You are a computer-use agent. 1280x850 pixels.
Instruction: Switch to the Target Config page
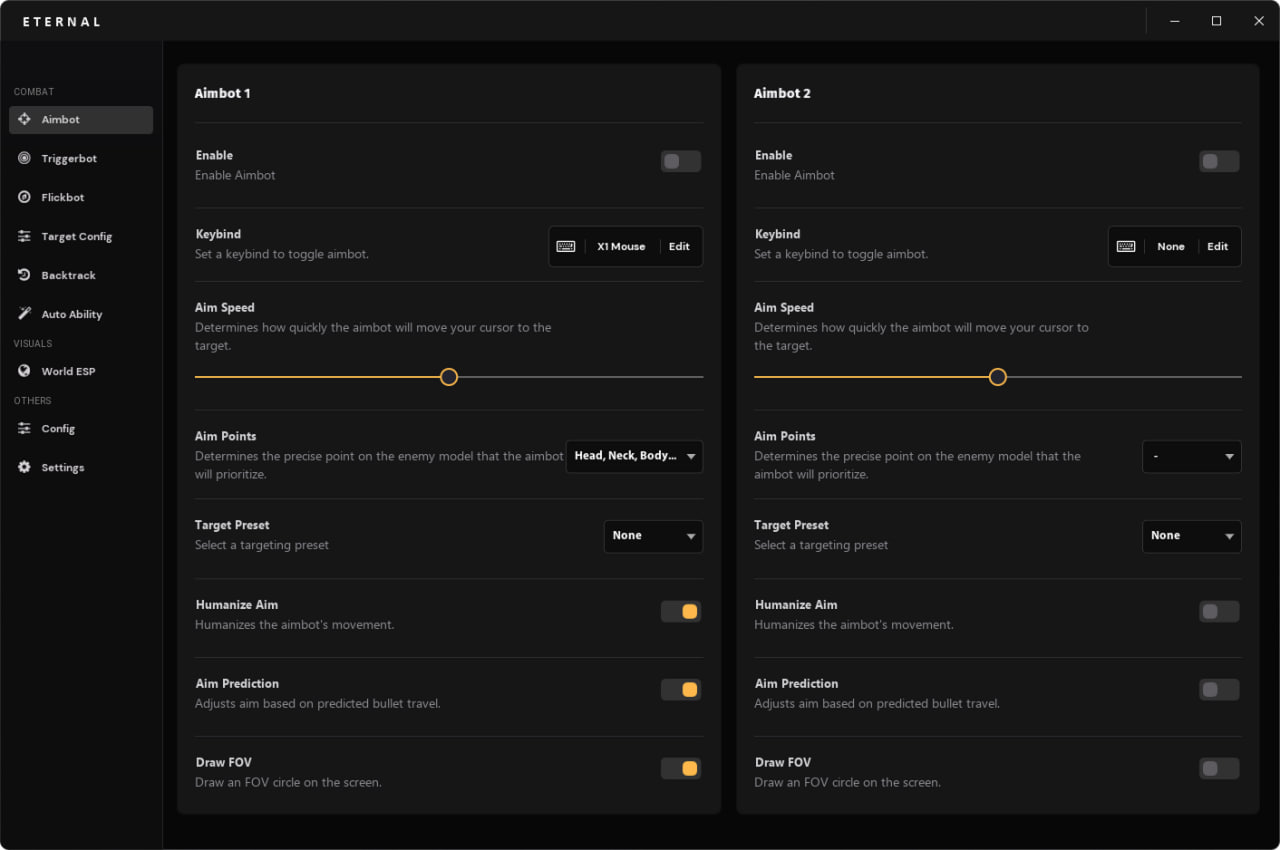[76, 236]
